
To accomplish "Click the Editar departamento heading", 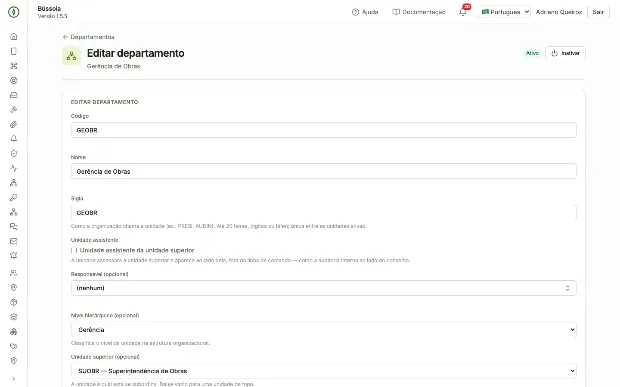I will pyautogui.click(x=136, y=53).
